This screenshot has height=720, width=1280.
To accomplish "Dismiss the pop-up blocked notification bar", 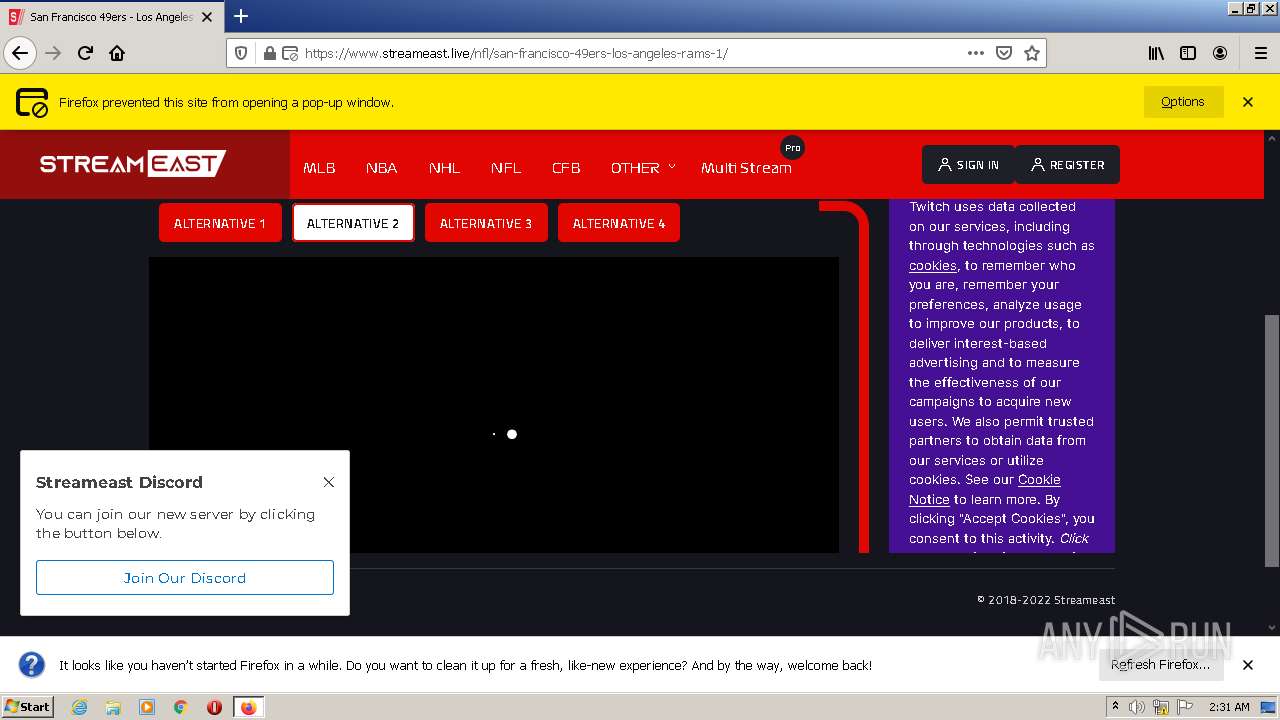I will click(1248, 102).
